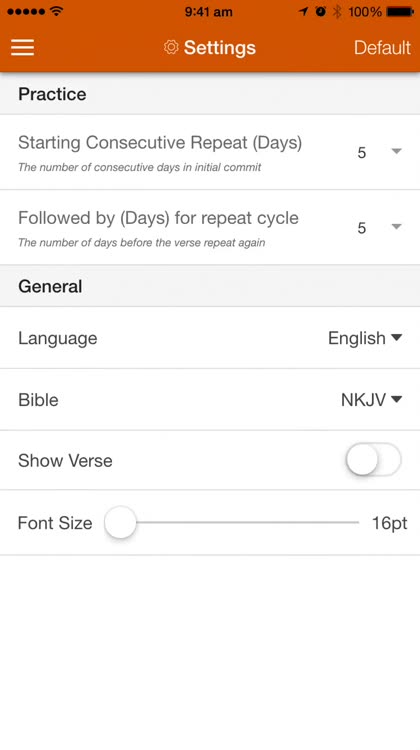
Task: Open the hamburger menu
Action: tap(22, 47)
